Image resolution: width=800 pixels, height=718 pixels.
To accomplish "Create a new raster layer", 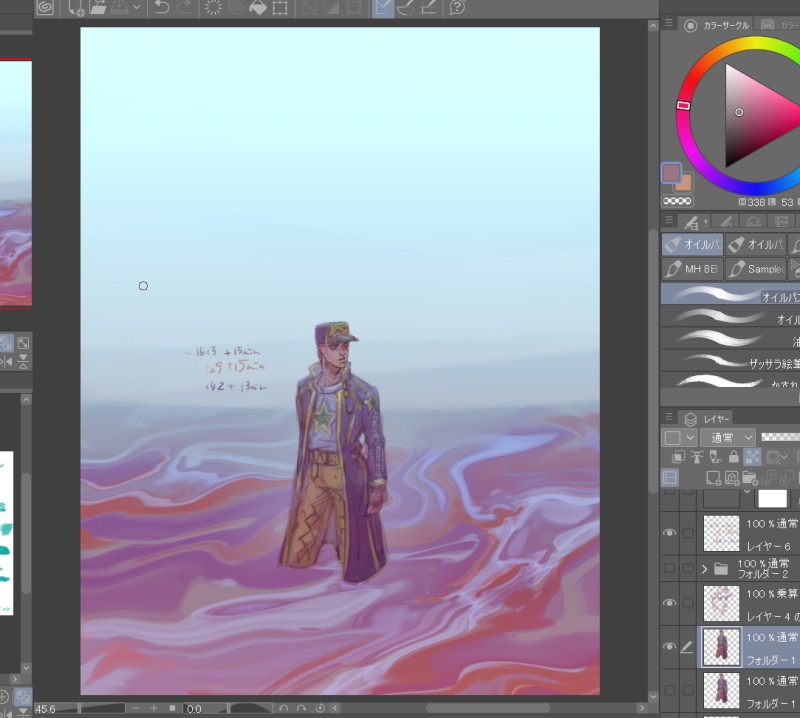I will pos(713,478).
